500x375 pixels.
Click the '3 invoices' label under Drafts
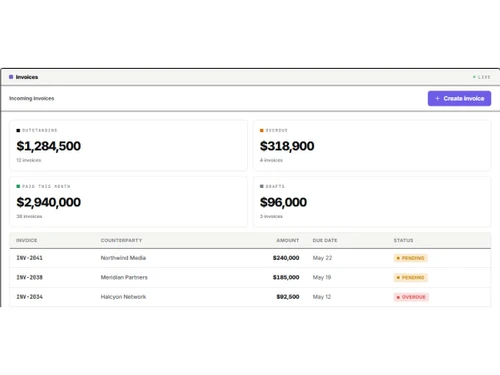click(271, 216)
